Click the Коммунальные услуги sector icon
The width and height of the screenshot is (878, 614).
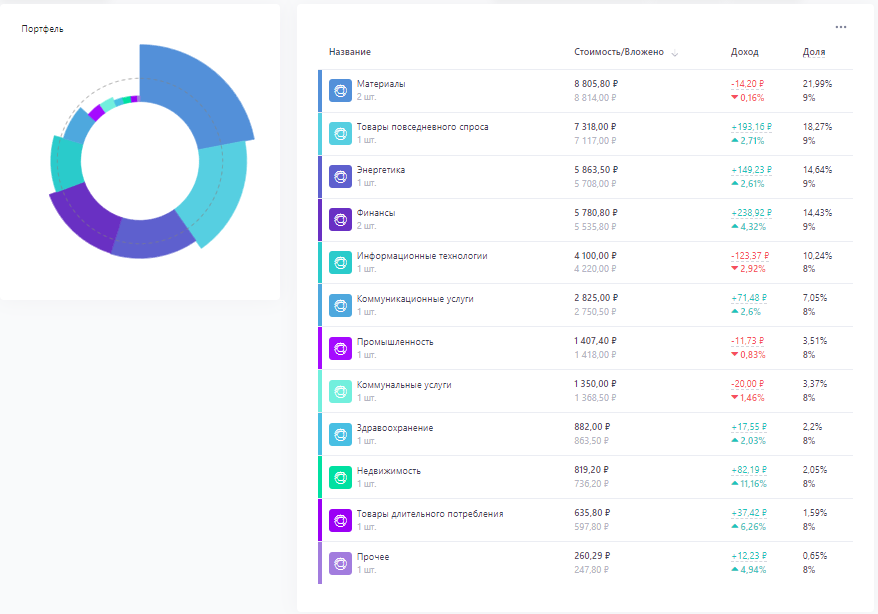[339, 391]
